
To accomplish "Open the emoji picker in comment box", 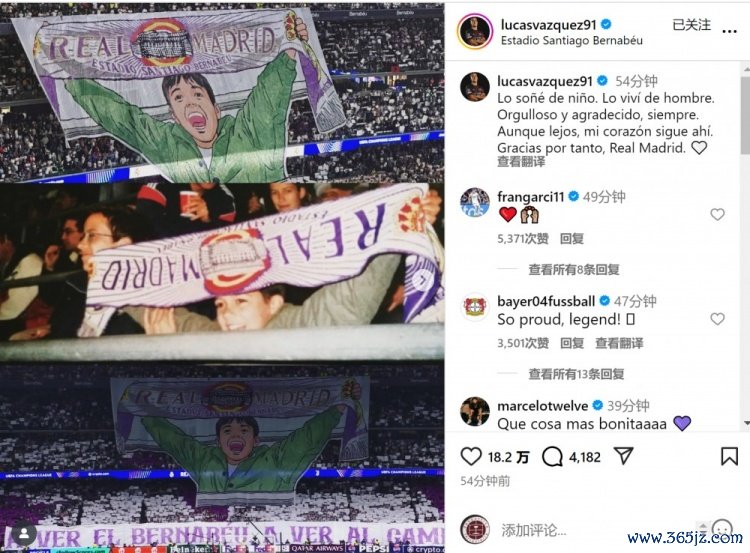I will point(722,529).
